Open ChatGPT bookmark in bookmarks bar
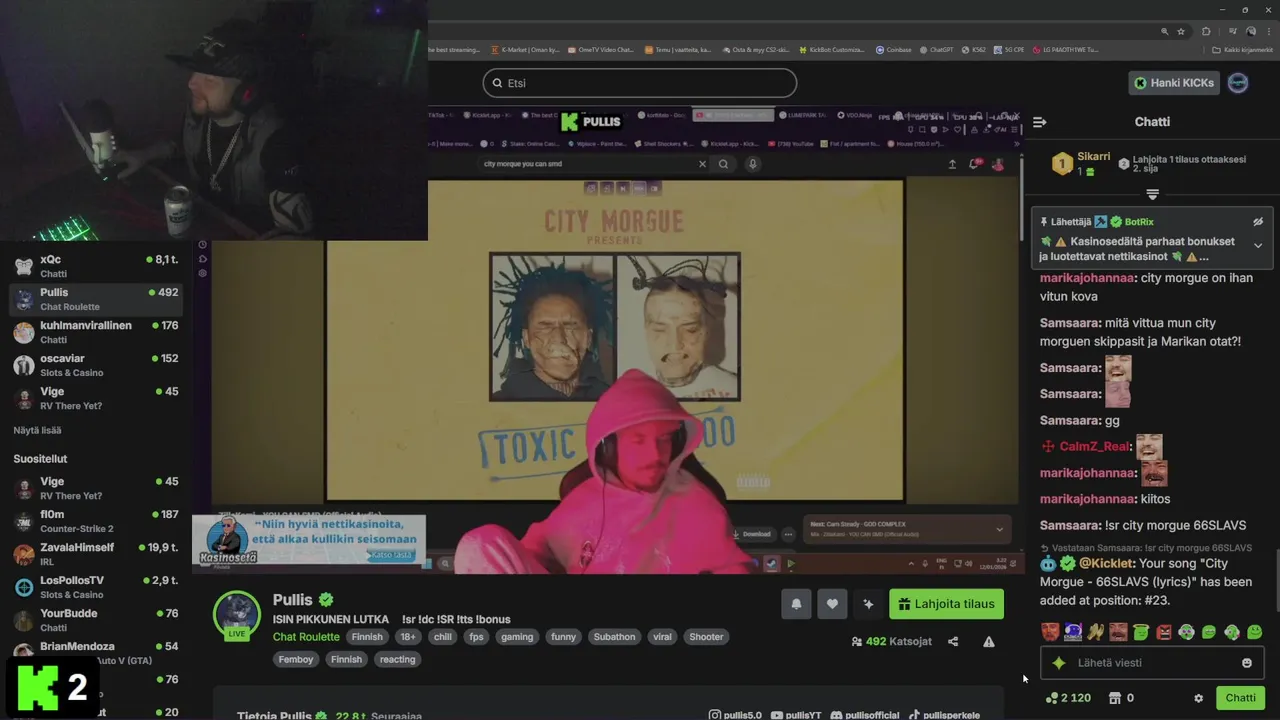1280x720 pixels. (935, 49)
